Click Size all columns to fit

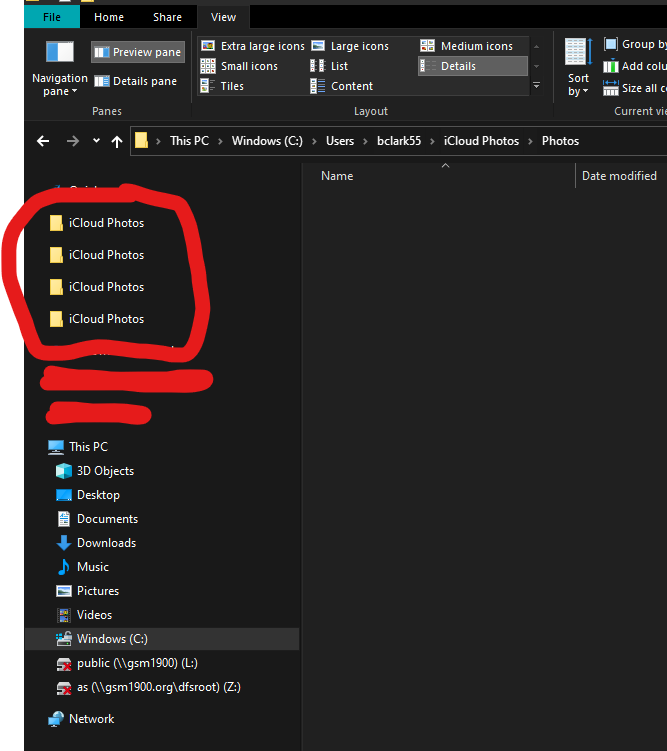pos(634,88)
